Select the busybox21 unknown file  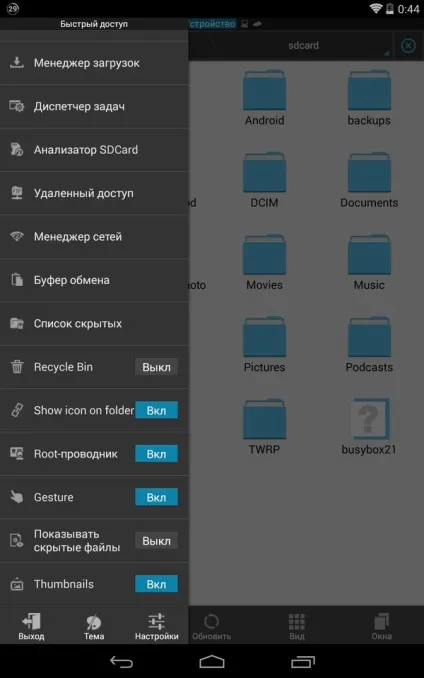[369, 426]
